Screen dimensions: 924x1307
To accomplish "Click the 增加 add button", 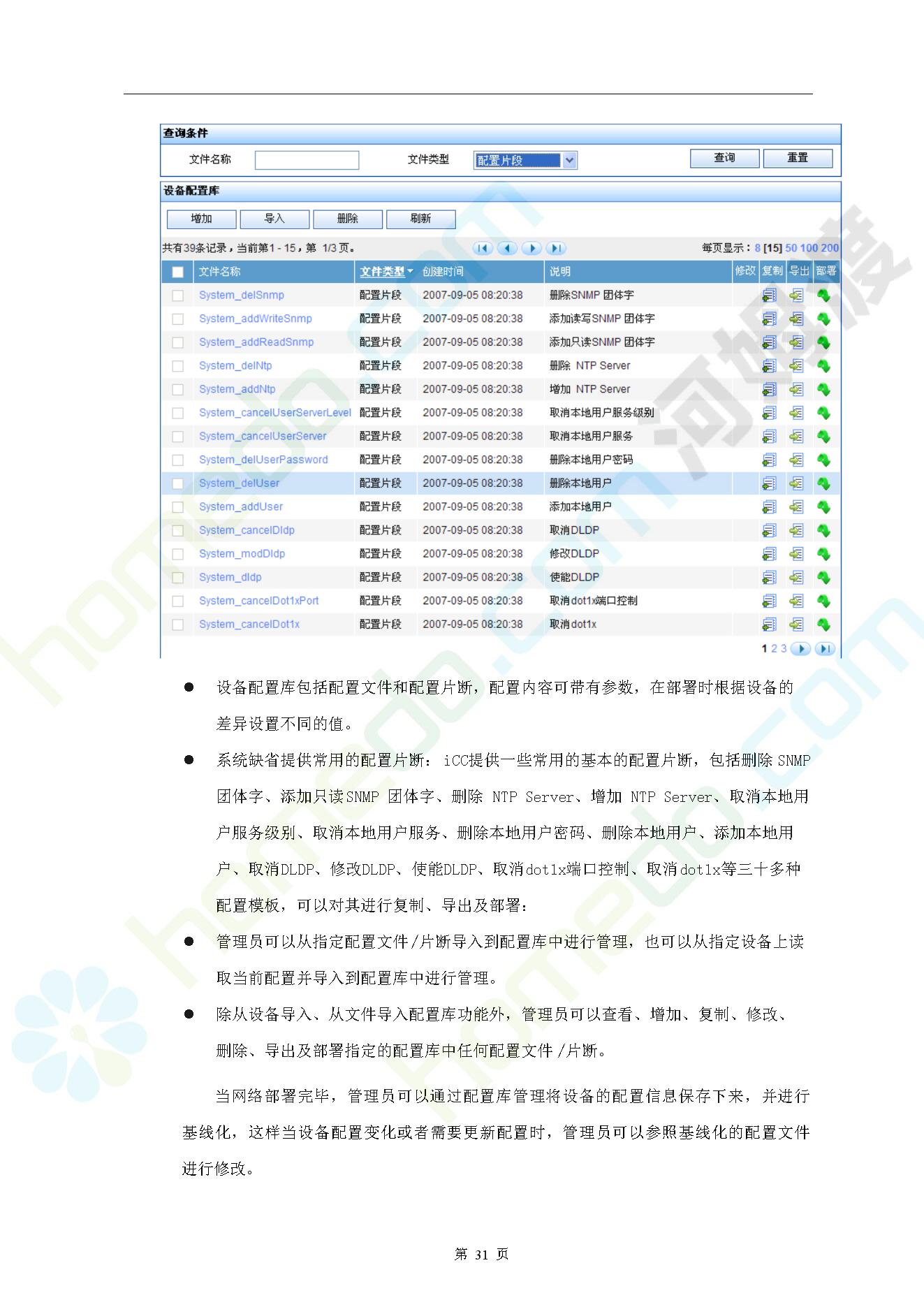I will 201,219.
